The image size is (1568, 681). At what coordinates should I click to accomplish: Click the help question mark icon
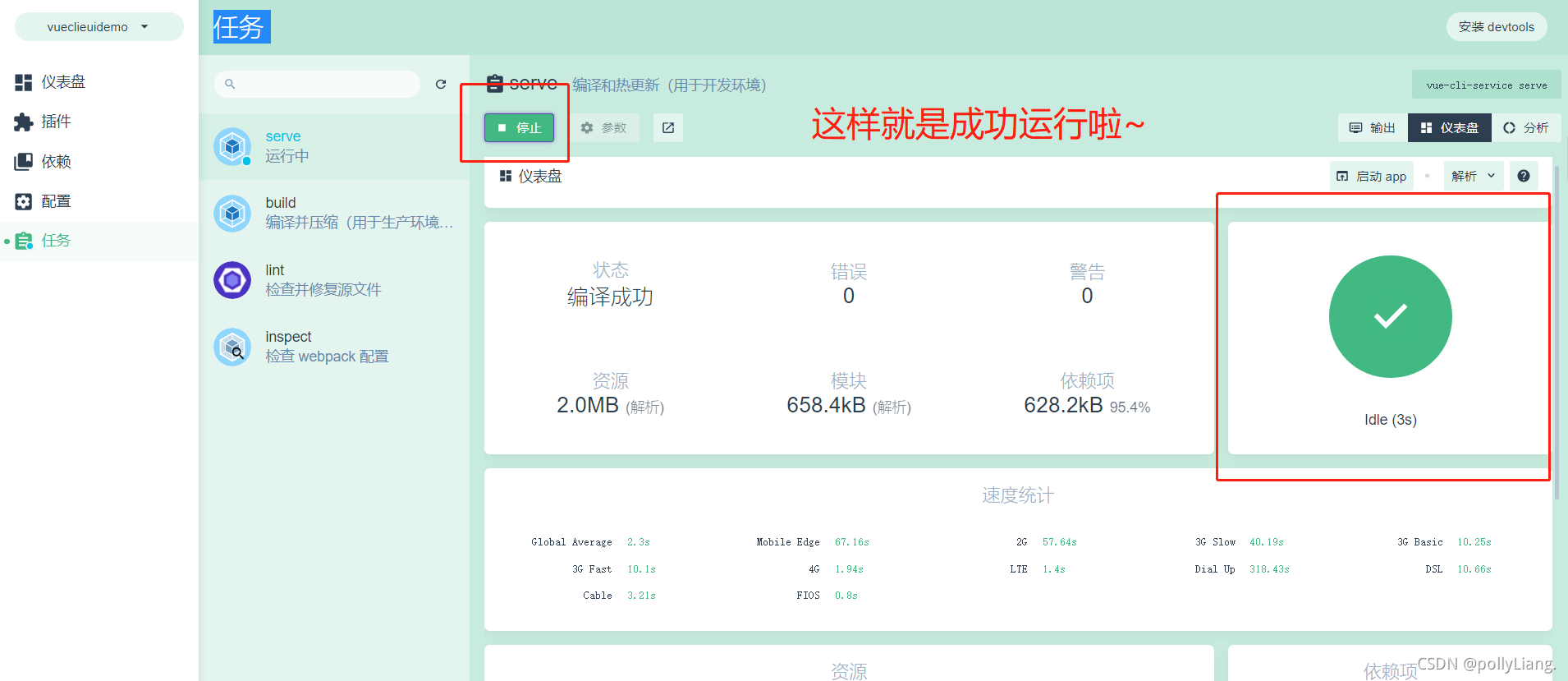click(1524, 176)
